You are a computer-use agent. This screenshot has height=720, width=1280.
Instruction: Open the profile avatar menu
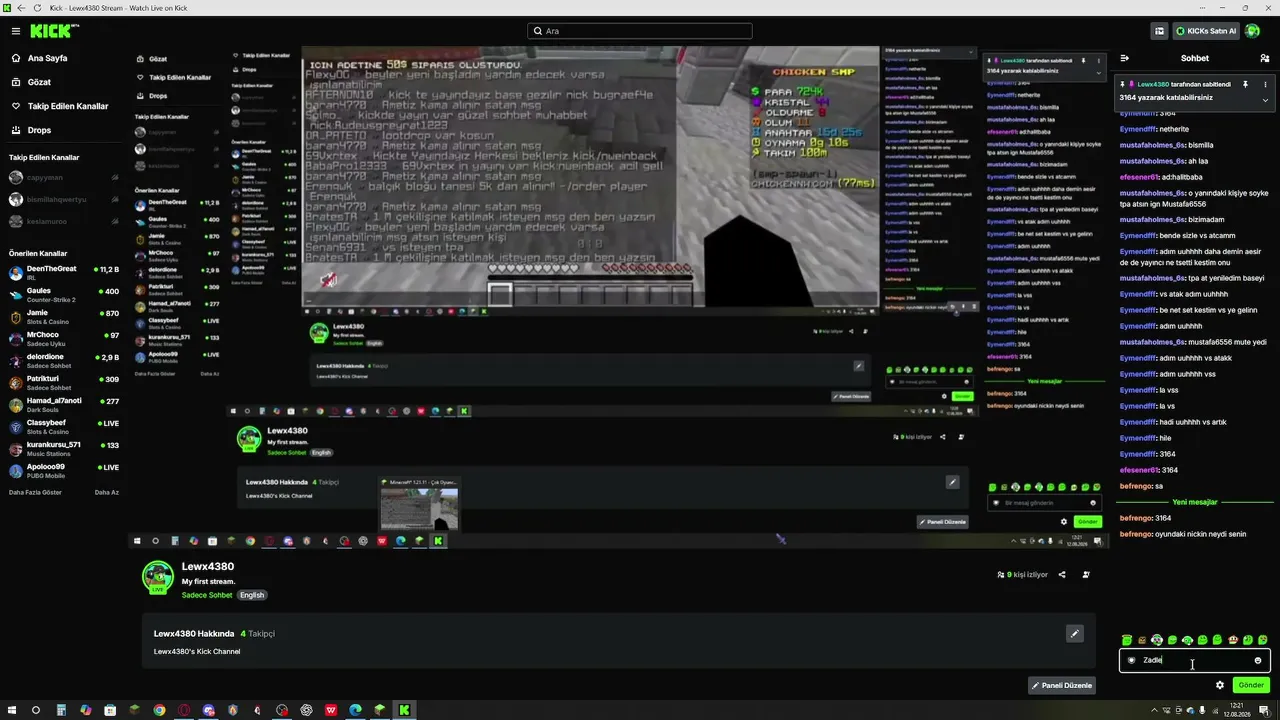[x=1252, y=31]
